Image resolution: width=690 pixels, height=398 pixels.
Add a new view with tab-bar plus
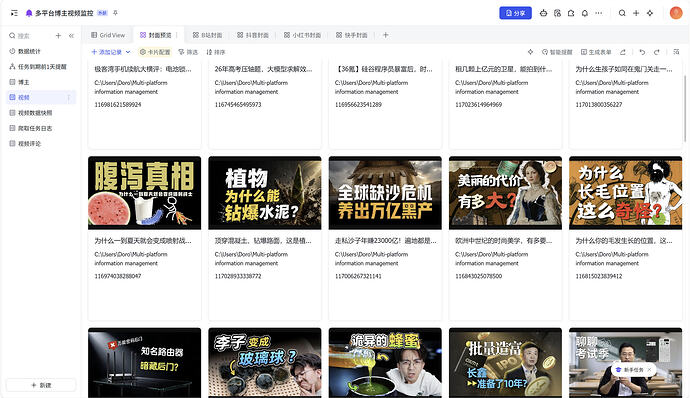pyautogui.click(x=385, y=35)
